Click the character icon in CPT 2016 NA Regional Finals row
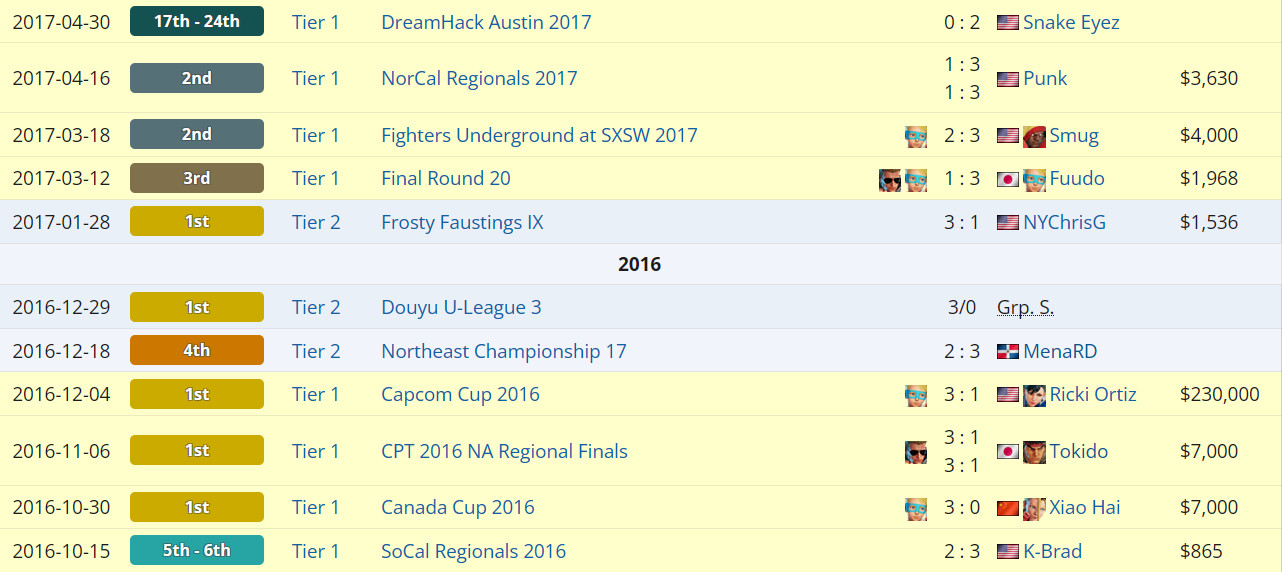The width and height of the screenshot is (1282, 572). tap(916, 452)
